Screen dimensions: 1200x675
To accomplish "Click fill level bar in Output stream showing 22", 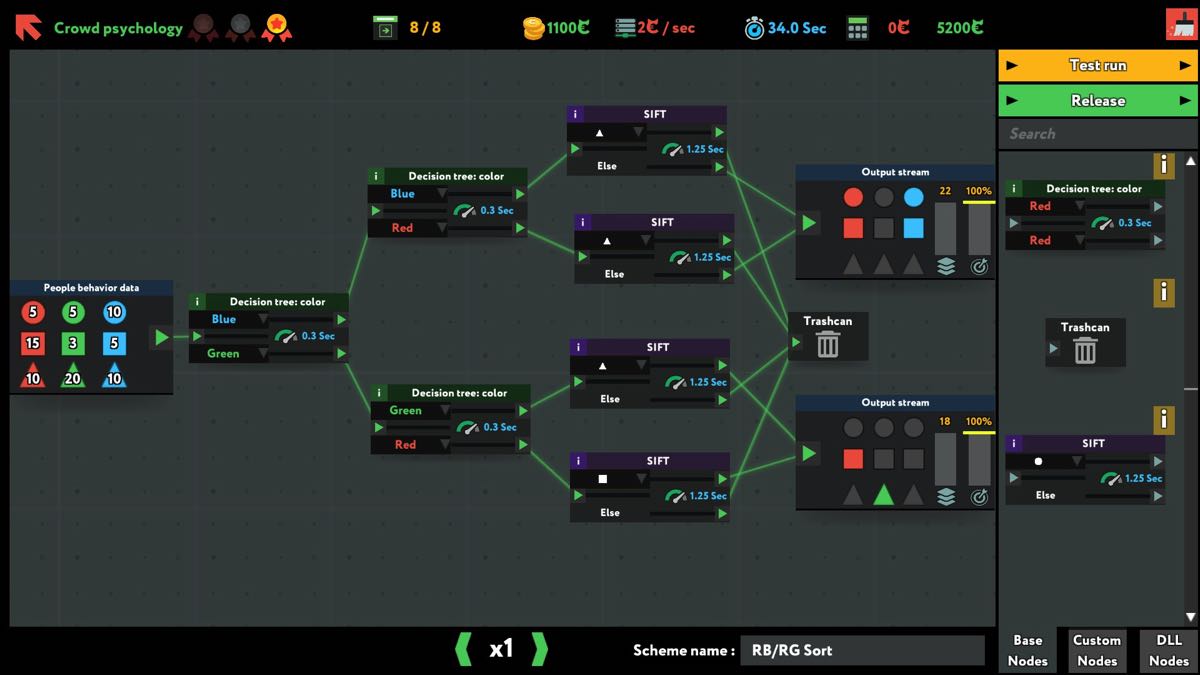I will pos(945,227).
